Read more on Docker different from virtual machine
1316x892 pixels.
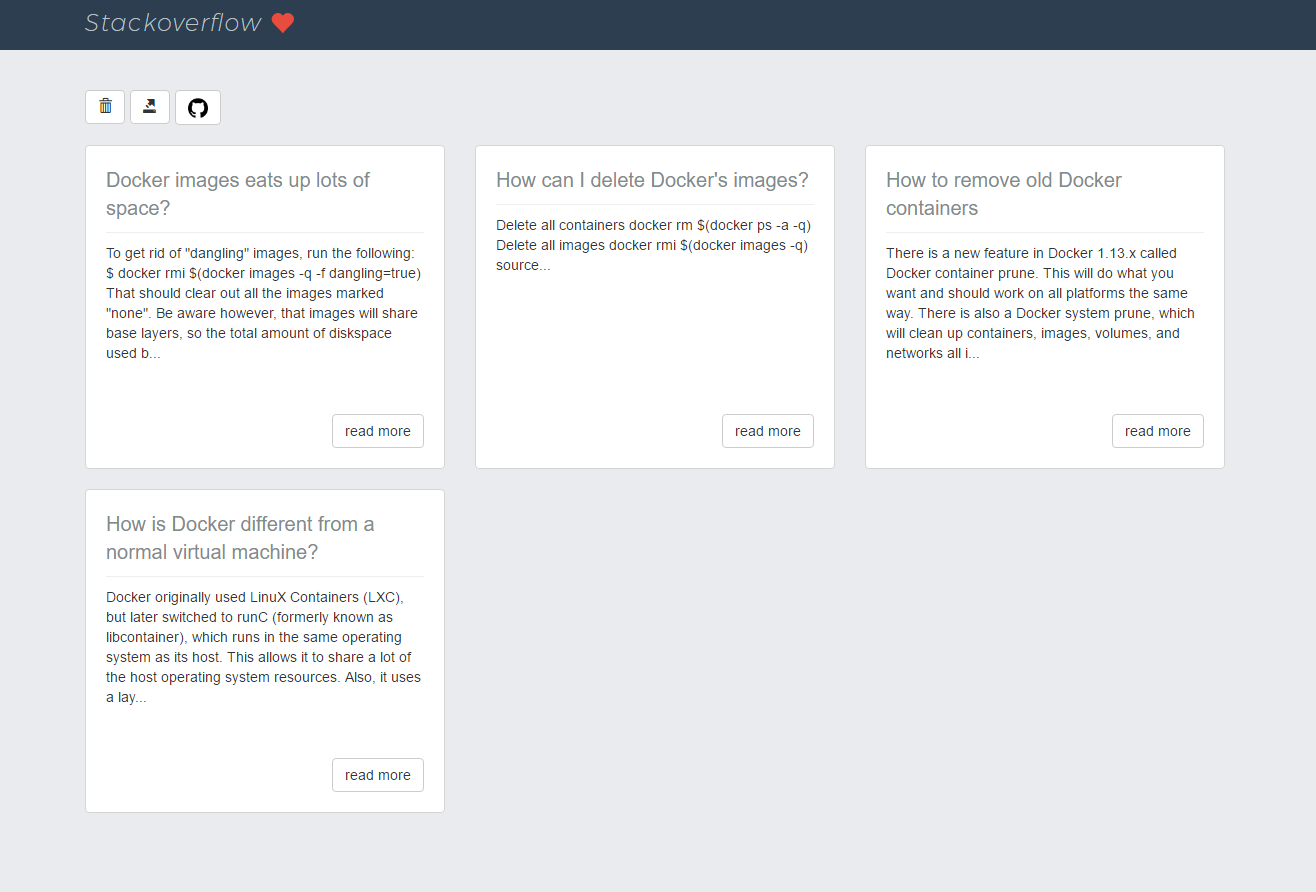tap(378, 775)
